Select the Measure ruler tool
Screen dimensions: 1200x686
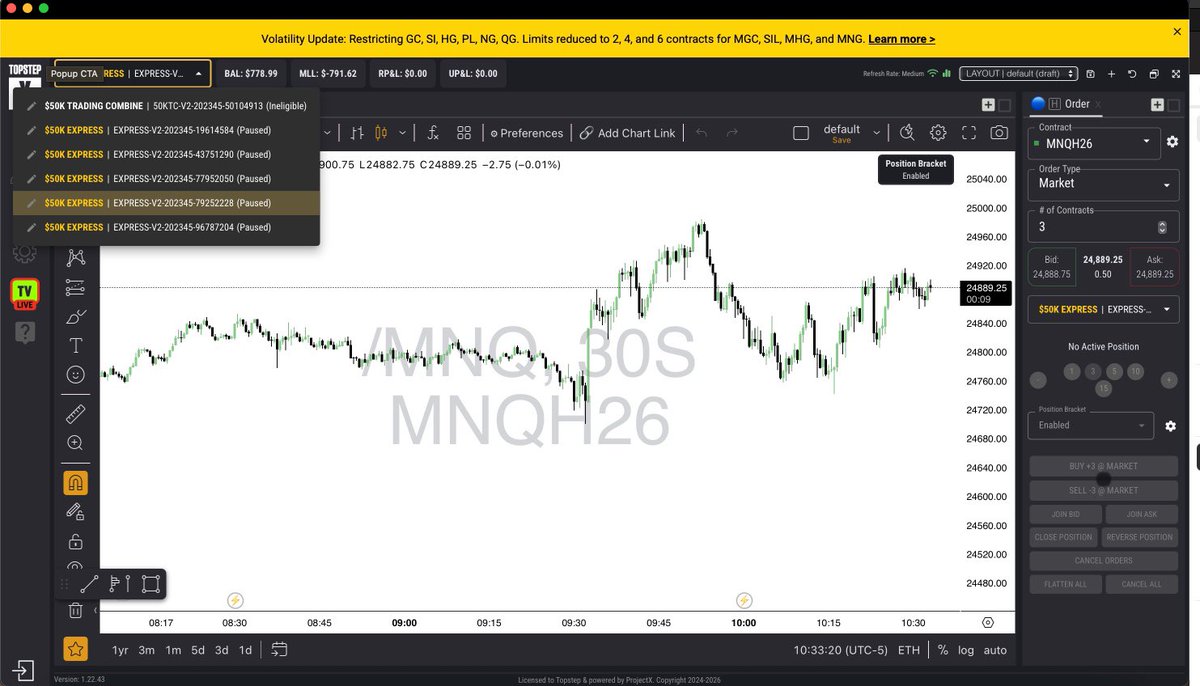pos(75,413)
